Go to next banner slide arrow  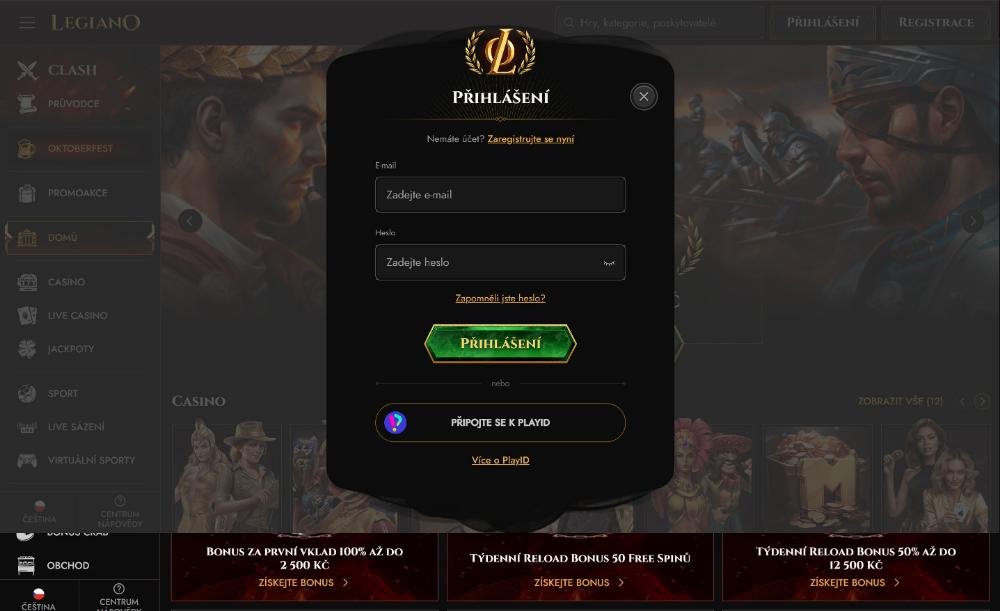tap(973, 221)
